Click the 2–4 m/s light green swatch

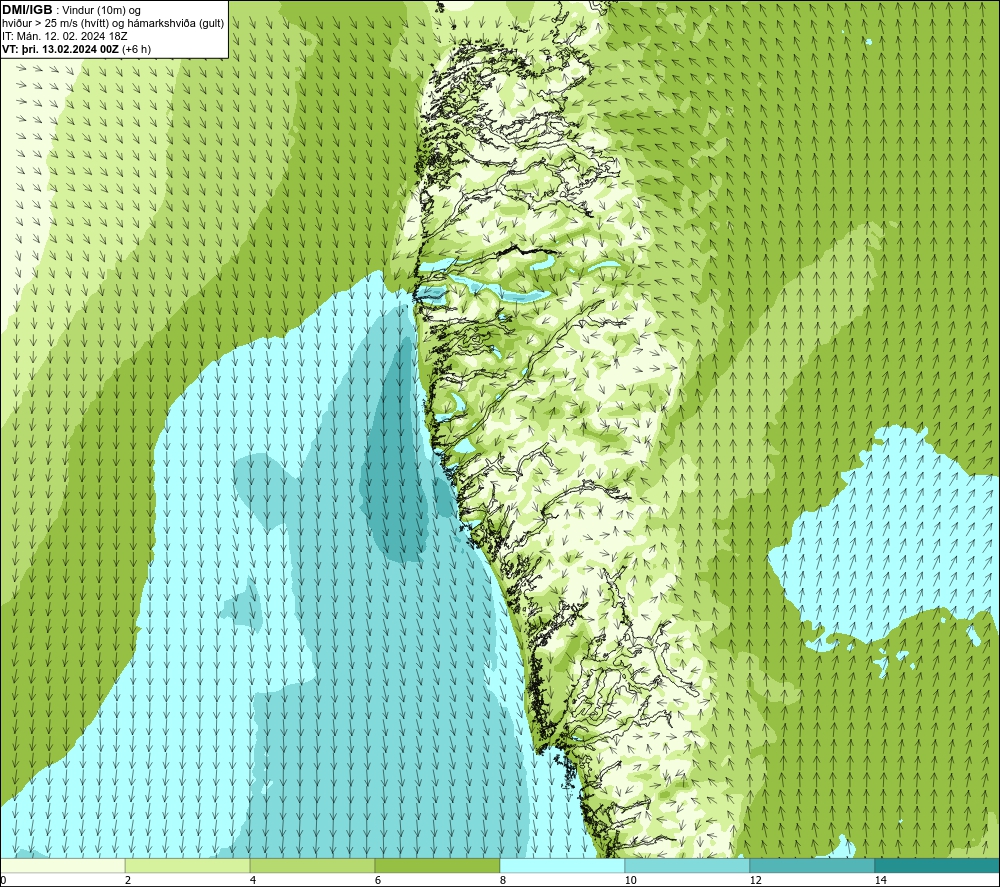pyautogui.click(x=188, y=865)
